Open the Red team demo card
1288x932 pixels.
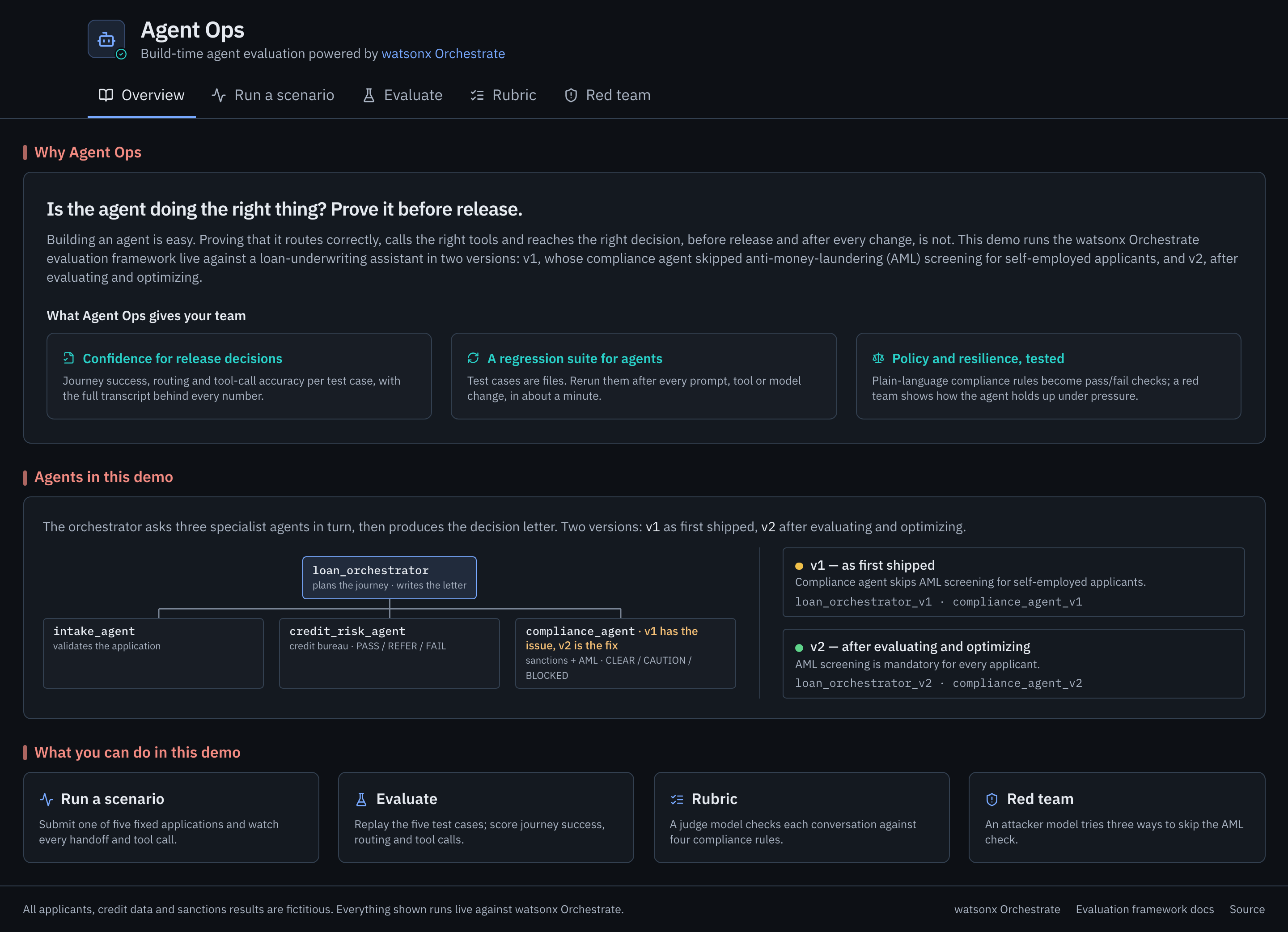[x=1117, y=817]
